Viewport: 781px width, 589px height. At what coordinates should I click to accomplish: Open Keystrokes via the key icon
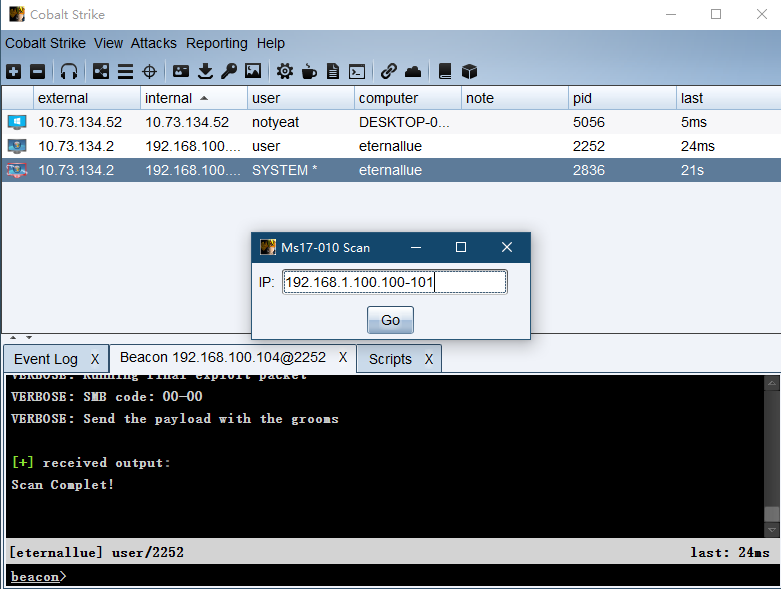(x=229, y=72)
